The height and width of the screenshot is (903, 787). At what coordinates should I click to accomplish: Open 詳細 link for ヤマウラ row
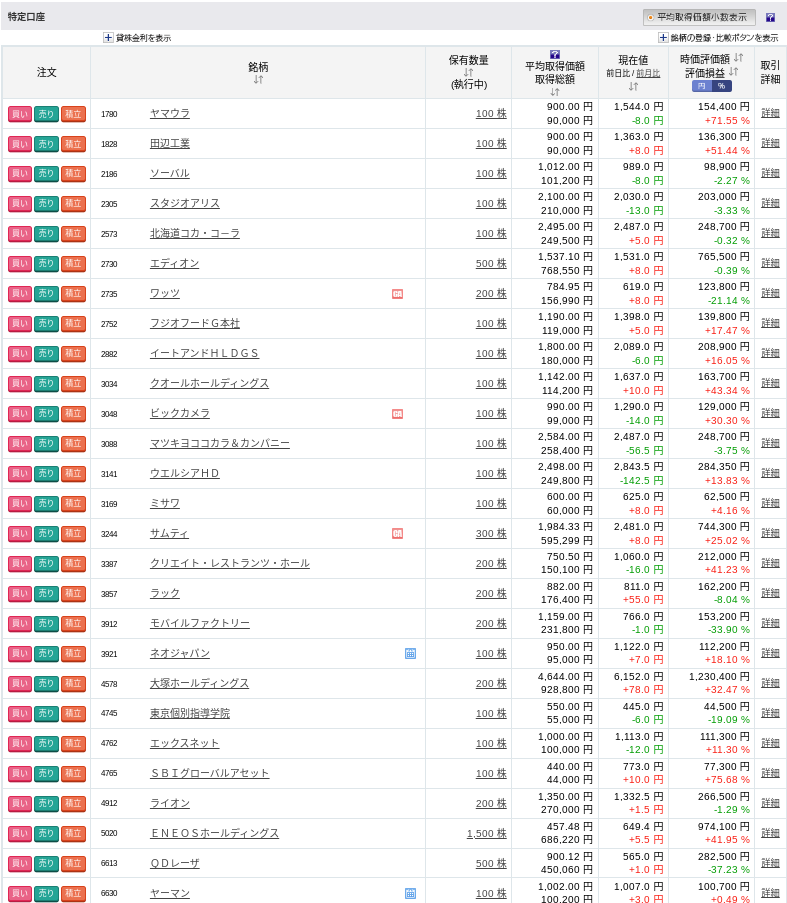(x=770, y=113)
